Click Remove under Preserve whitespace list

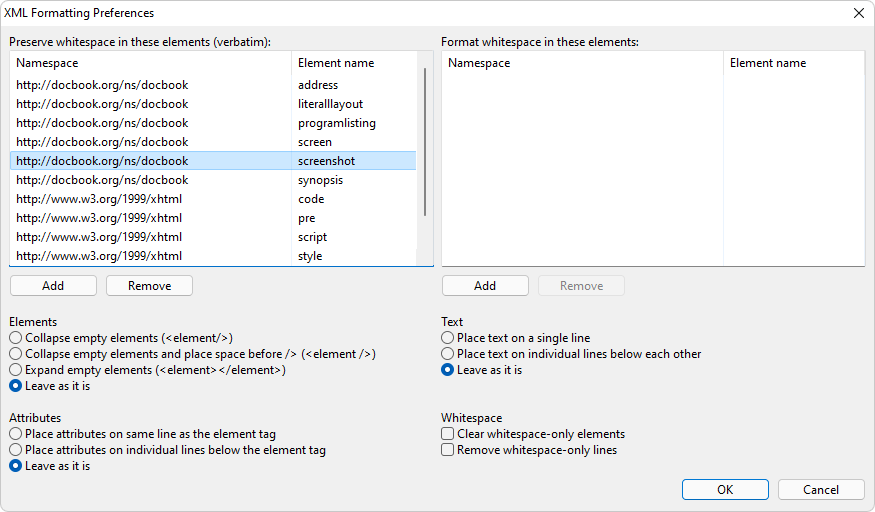click(149, 285)
